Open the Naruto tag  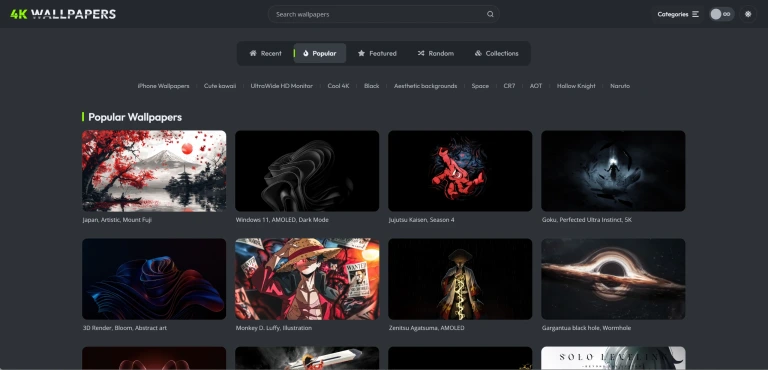(620, 86)
